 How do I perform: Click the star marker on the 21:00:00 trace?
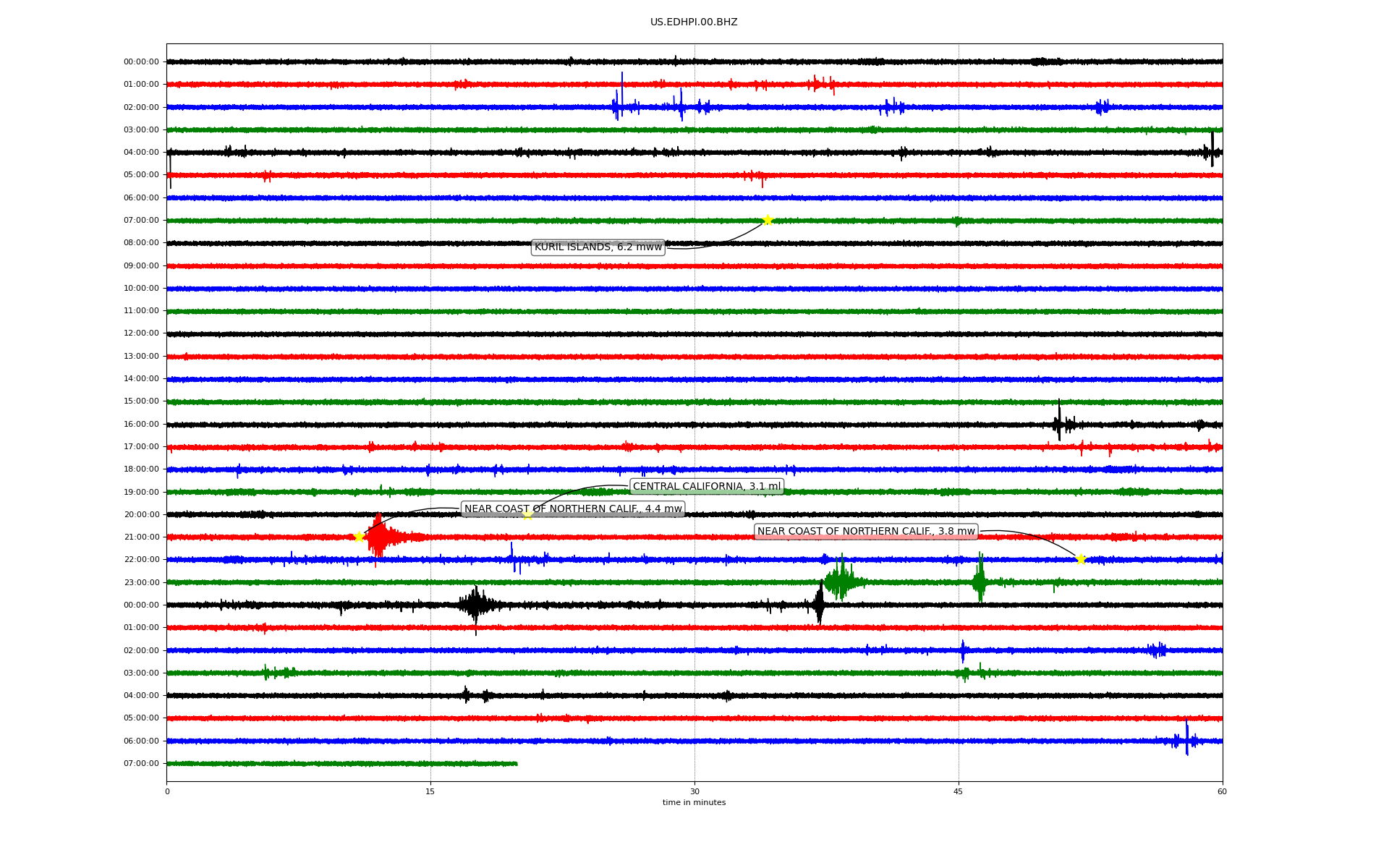click(x=359, y=537)
